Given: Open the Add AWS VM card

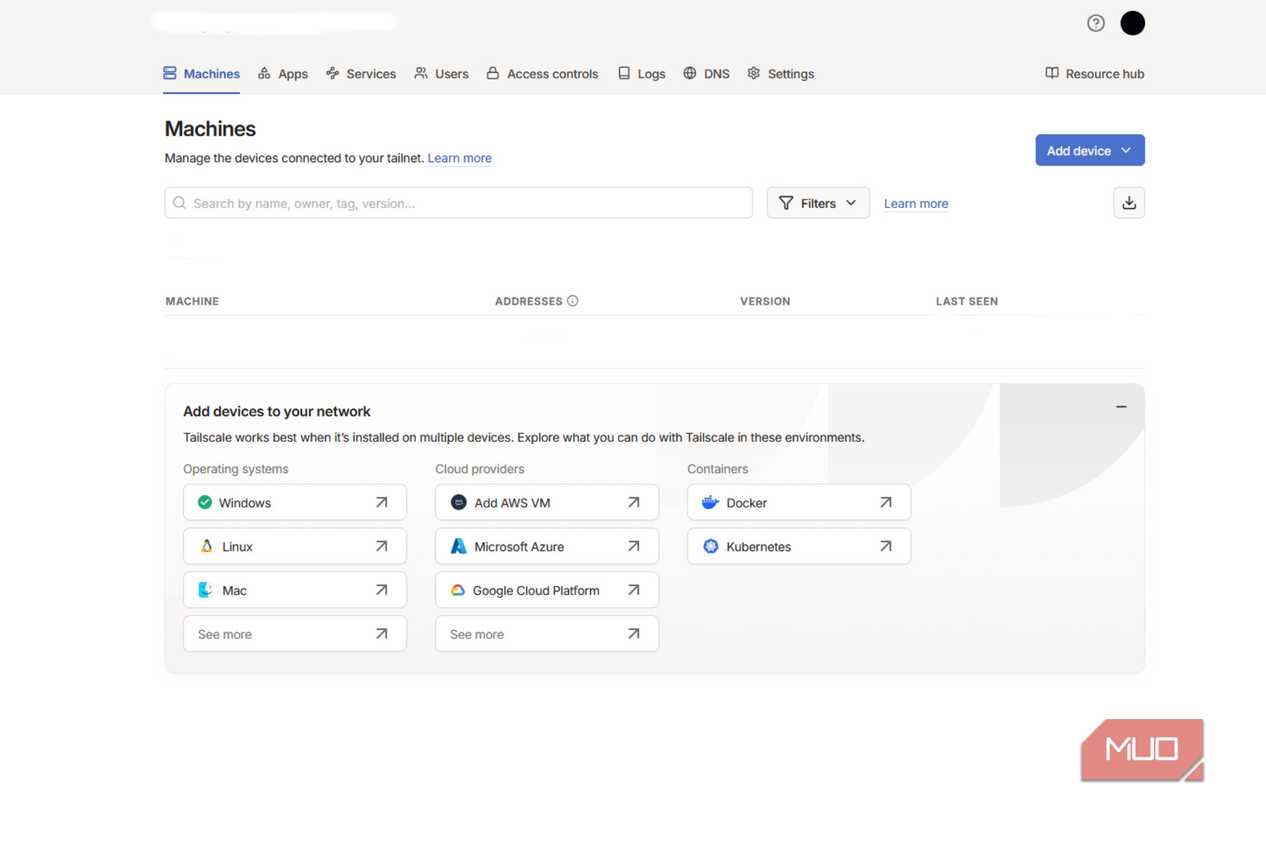Looking at the screenshot, I should click(547, 502).
